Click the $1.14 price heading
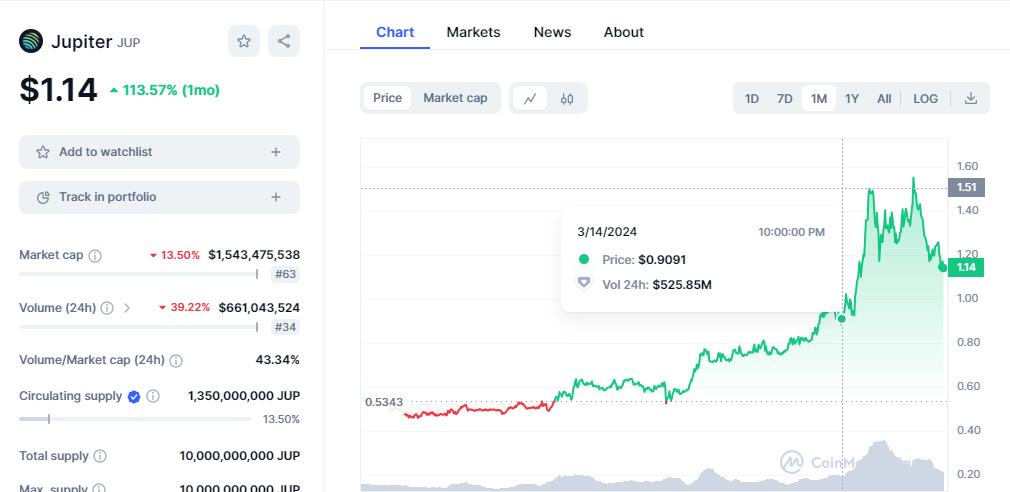Image resolution: width=1010 pixels, height=492 pixels. pos(59,90)
